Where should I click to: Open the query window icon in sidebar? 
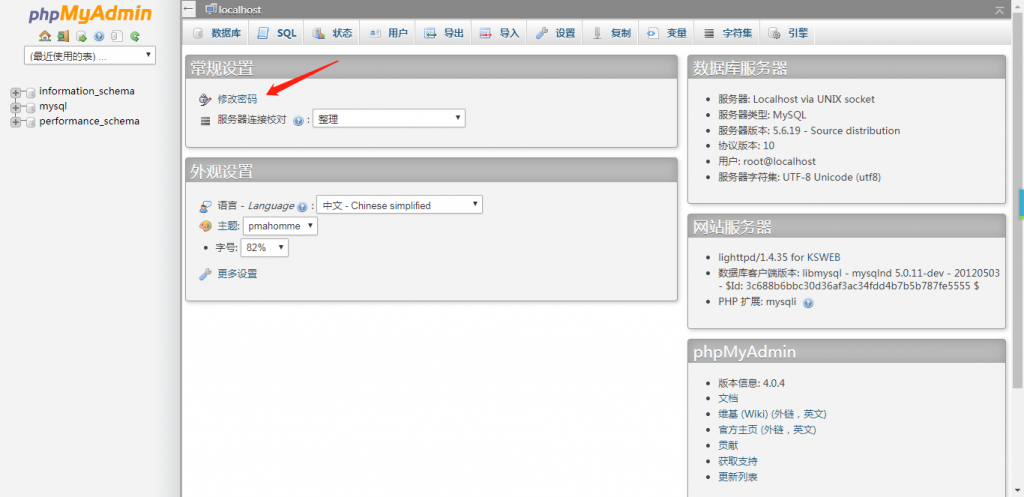coord(81,36)
